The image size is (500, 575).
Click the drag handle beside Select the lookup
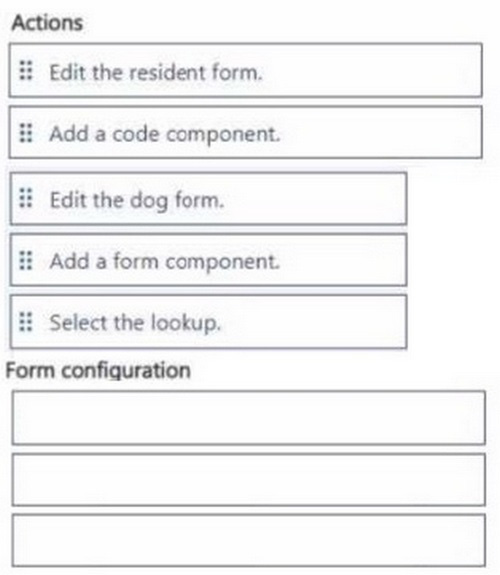pos(26,322)
